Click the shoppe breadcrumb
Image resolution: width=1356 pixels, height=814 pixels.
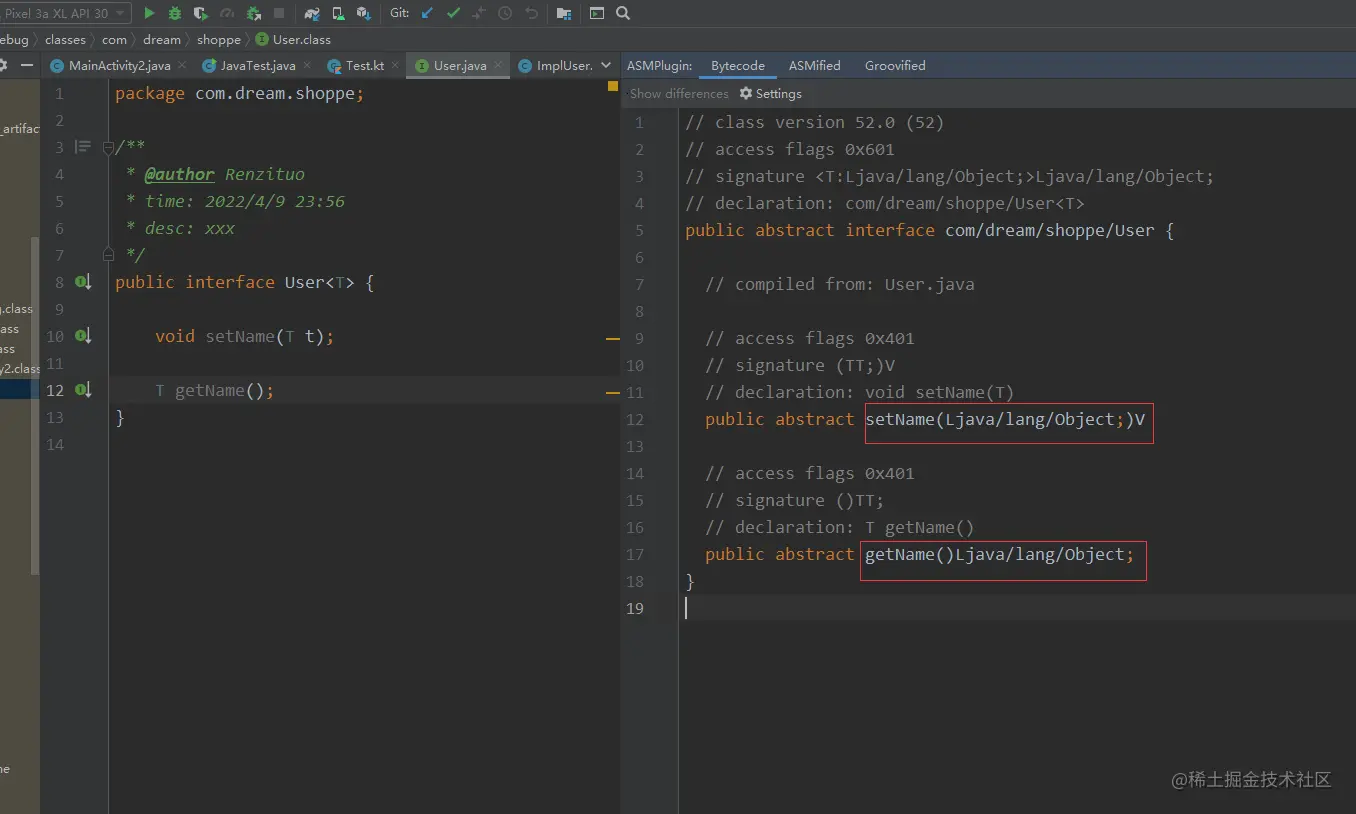click(218, 39)
